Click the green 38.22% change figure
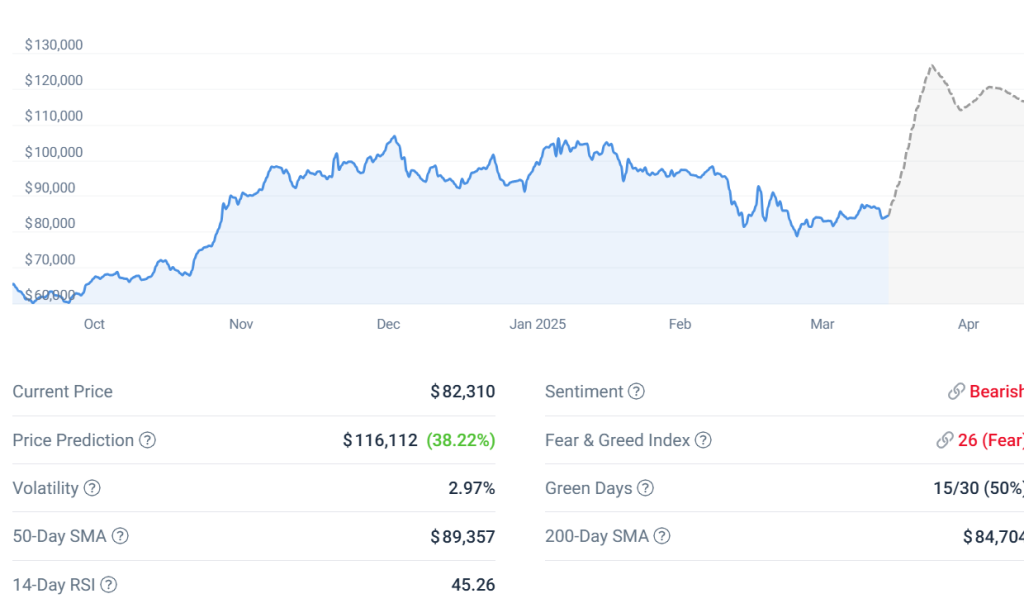The image size is (1024, 608). tap(460, 440)
